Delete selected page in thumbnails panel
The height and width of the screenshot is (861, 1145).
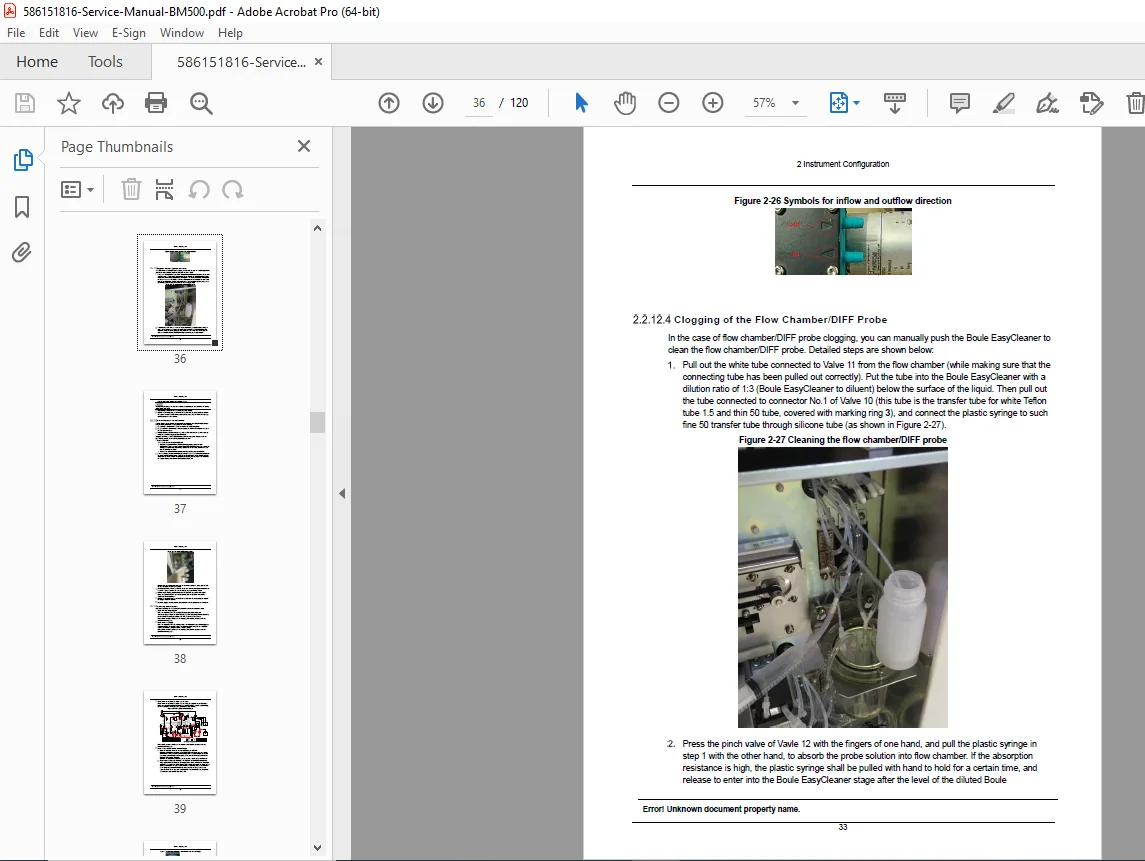pos(131,190)
